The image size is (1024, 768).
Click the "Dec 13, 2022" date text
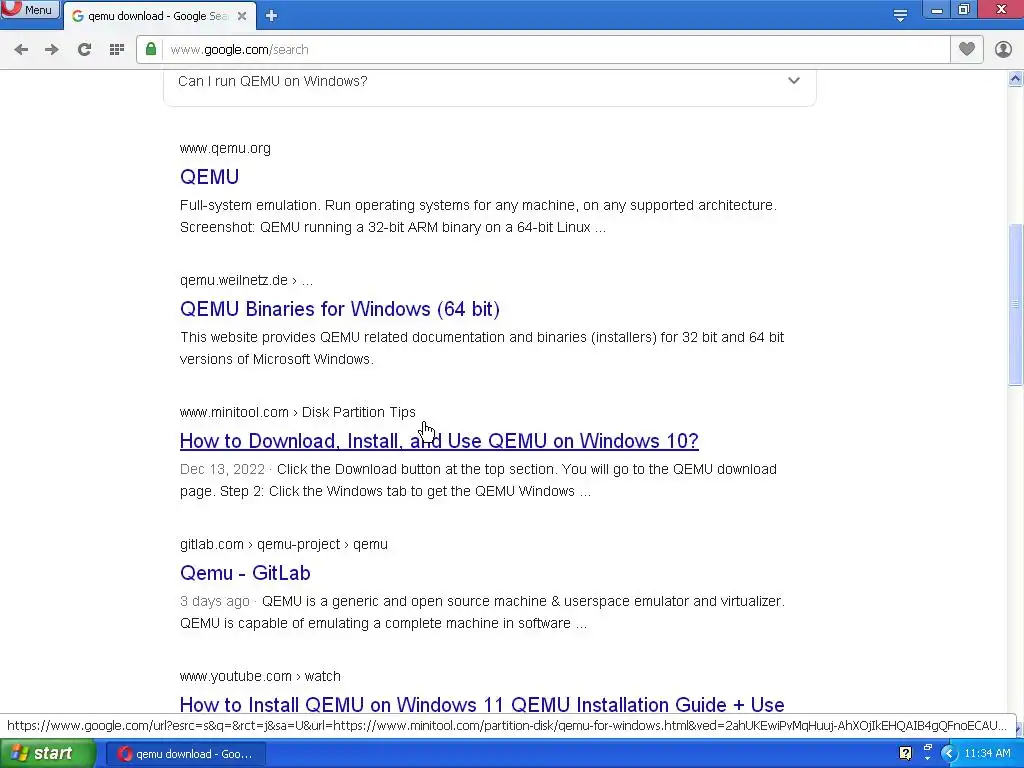(222, 470)
